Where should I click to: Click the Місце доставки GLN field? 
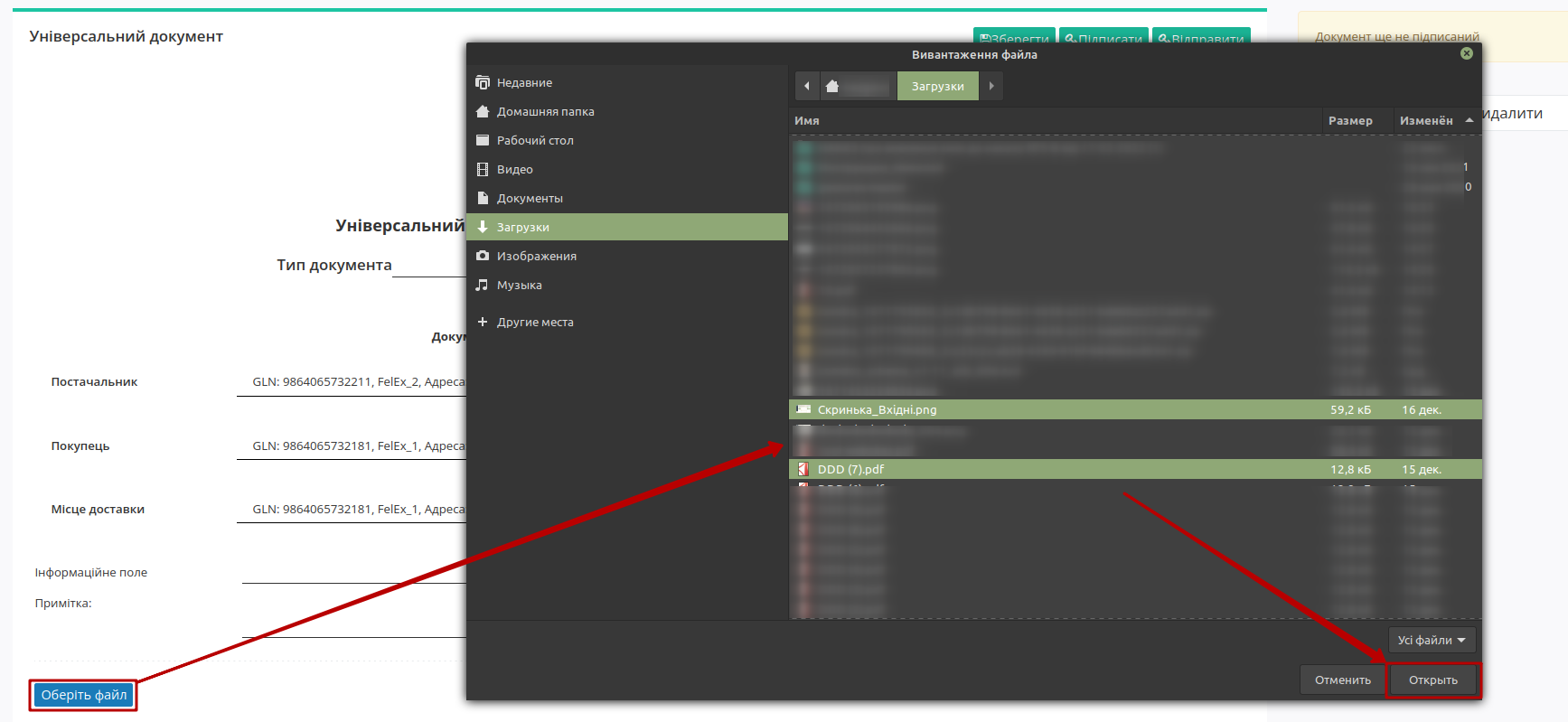pyautogui.click(x=352, y=510)
